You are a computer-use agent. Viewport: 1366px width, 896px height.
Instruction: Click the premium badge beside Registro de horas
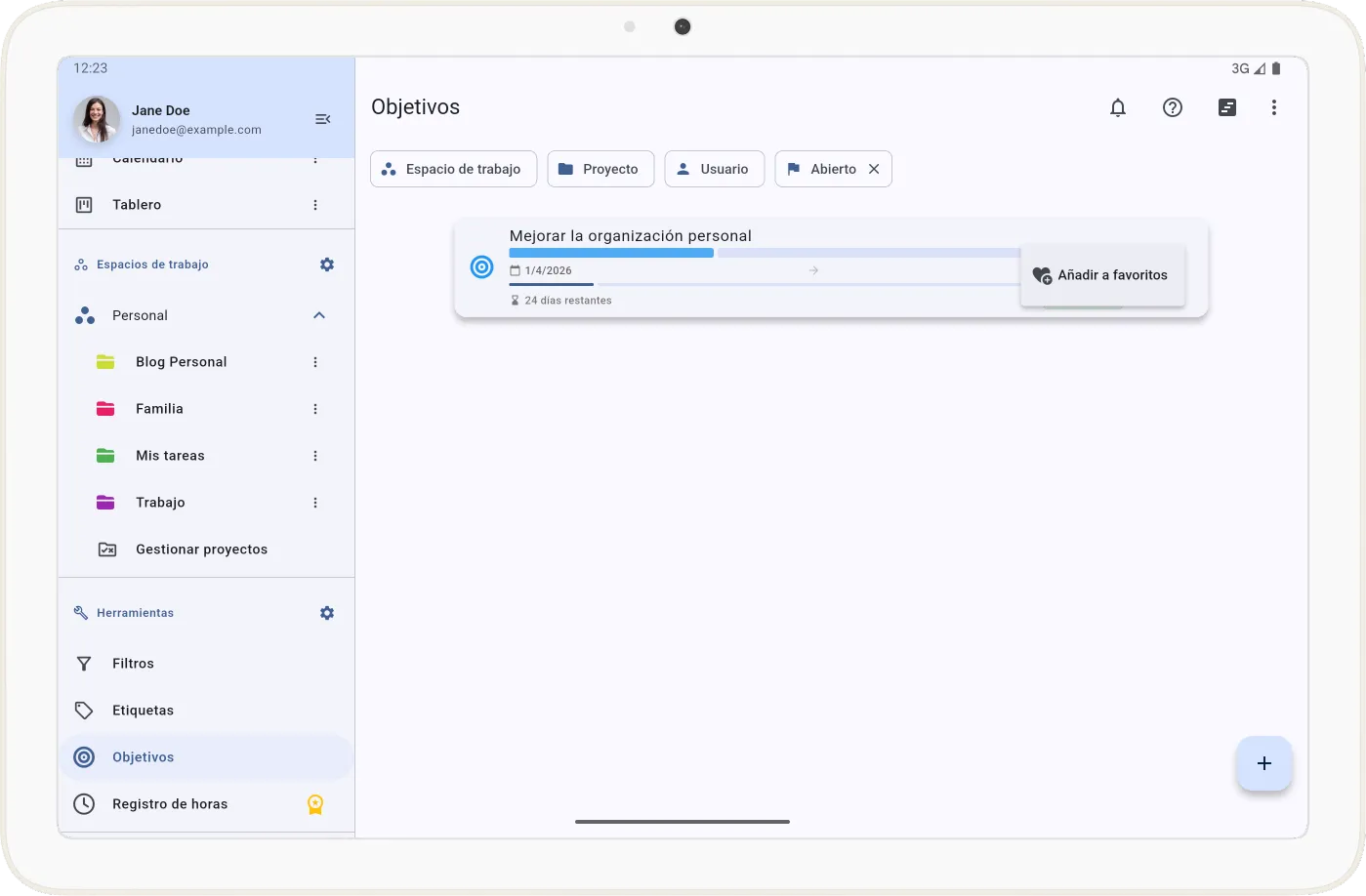pos(315,804)
